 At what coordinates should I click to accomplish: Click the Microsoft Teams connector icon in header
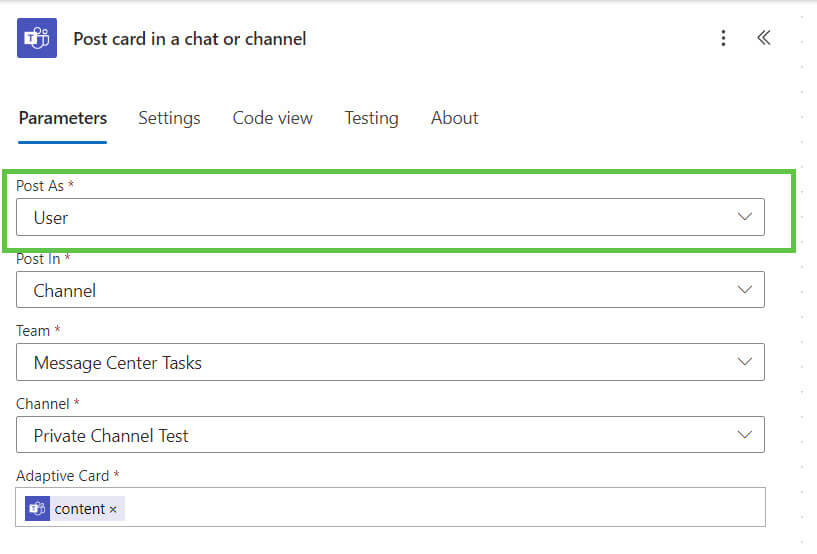coord(36,38)
